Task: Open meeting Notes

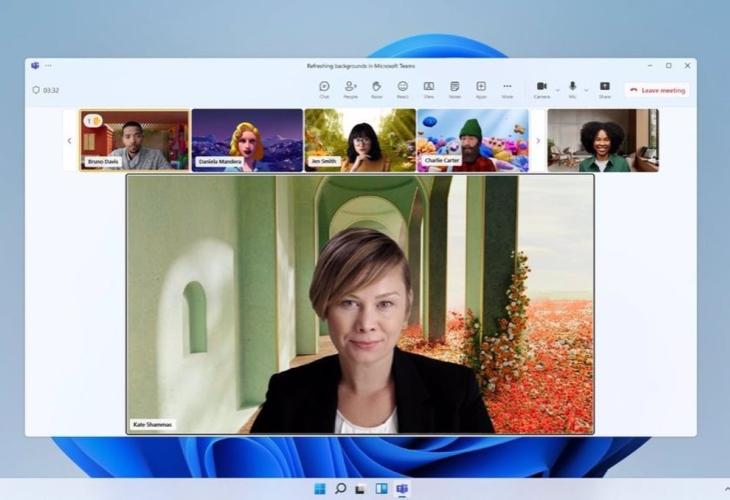Action: point(454,89)
